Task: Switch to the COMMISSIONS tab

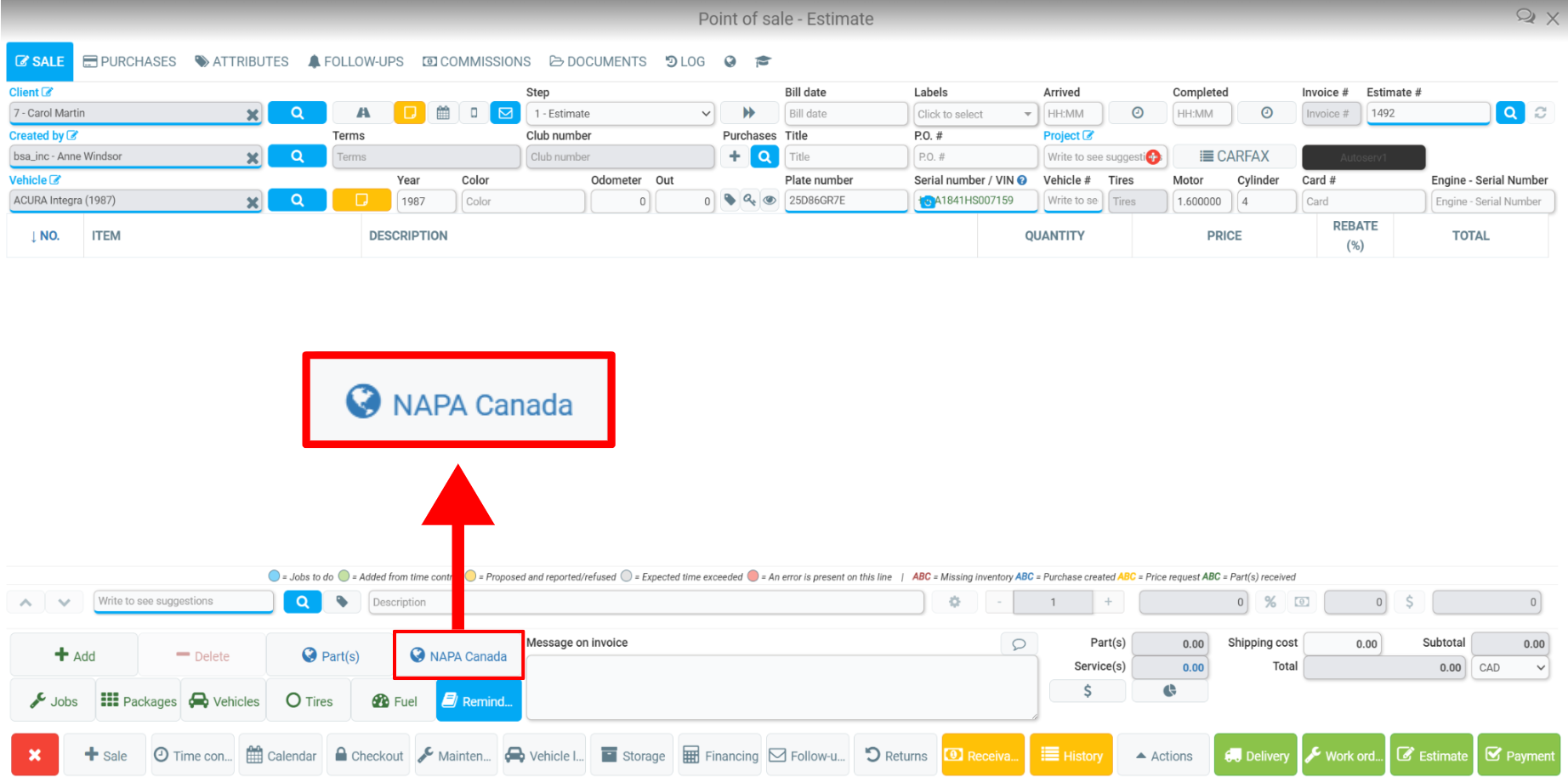Action: 476,61
